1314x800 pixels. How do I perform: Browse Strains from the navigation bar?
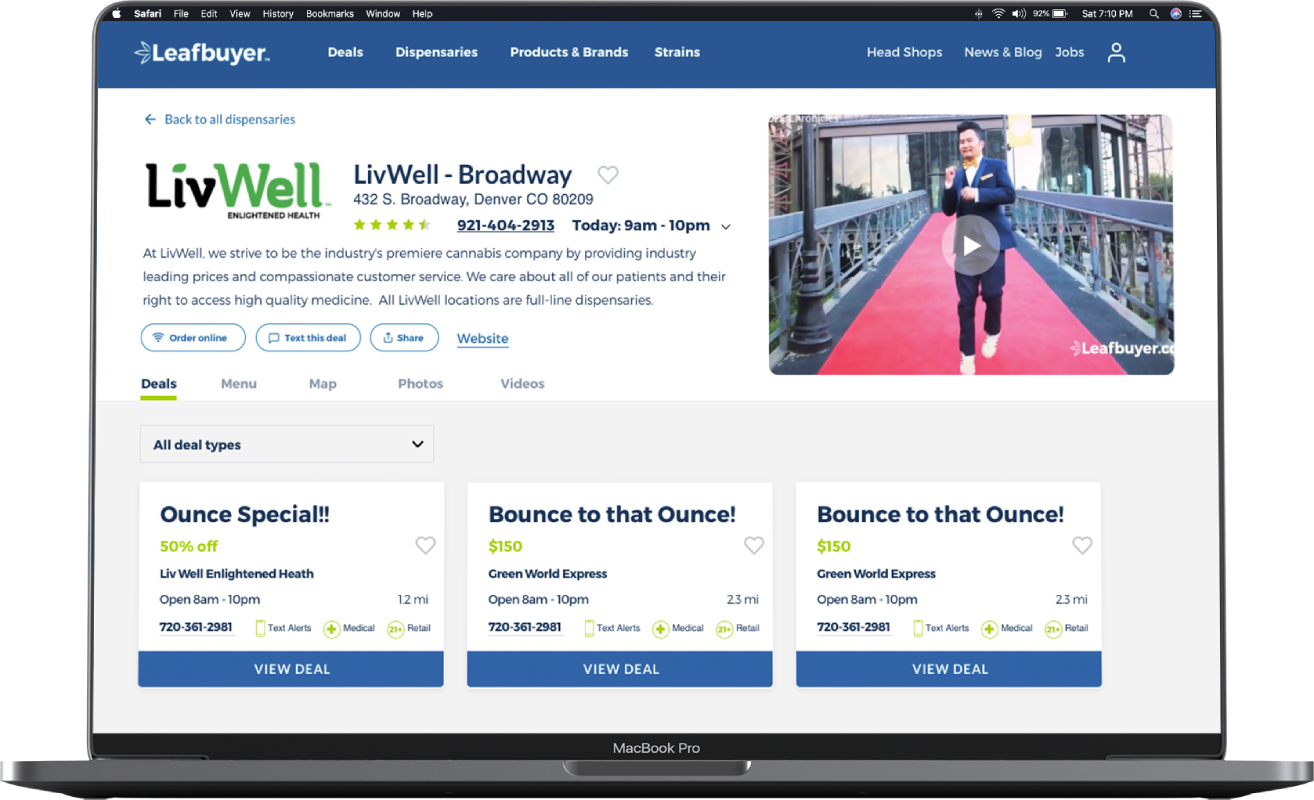(677, 52)
